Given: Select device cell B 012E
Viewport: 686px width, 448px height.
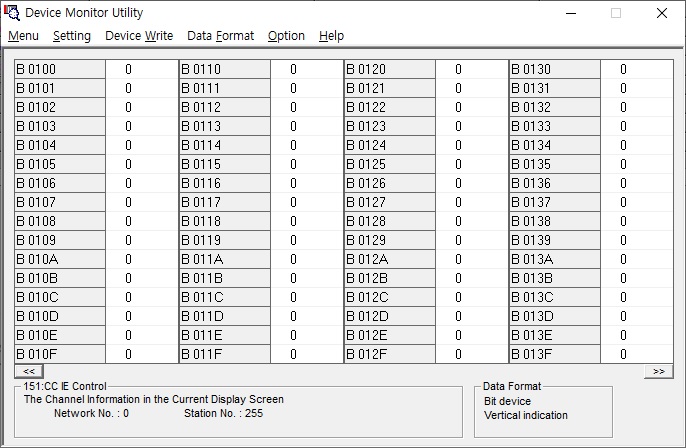Looking at the screenshot, I should point(390,335).
